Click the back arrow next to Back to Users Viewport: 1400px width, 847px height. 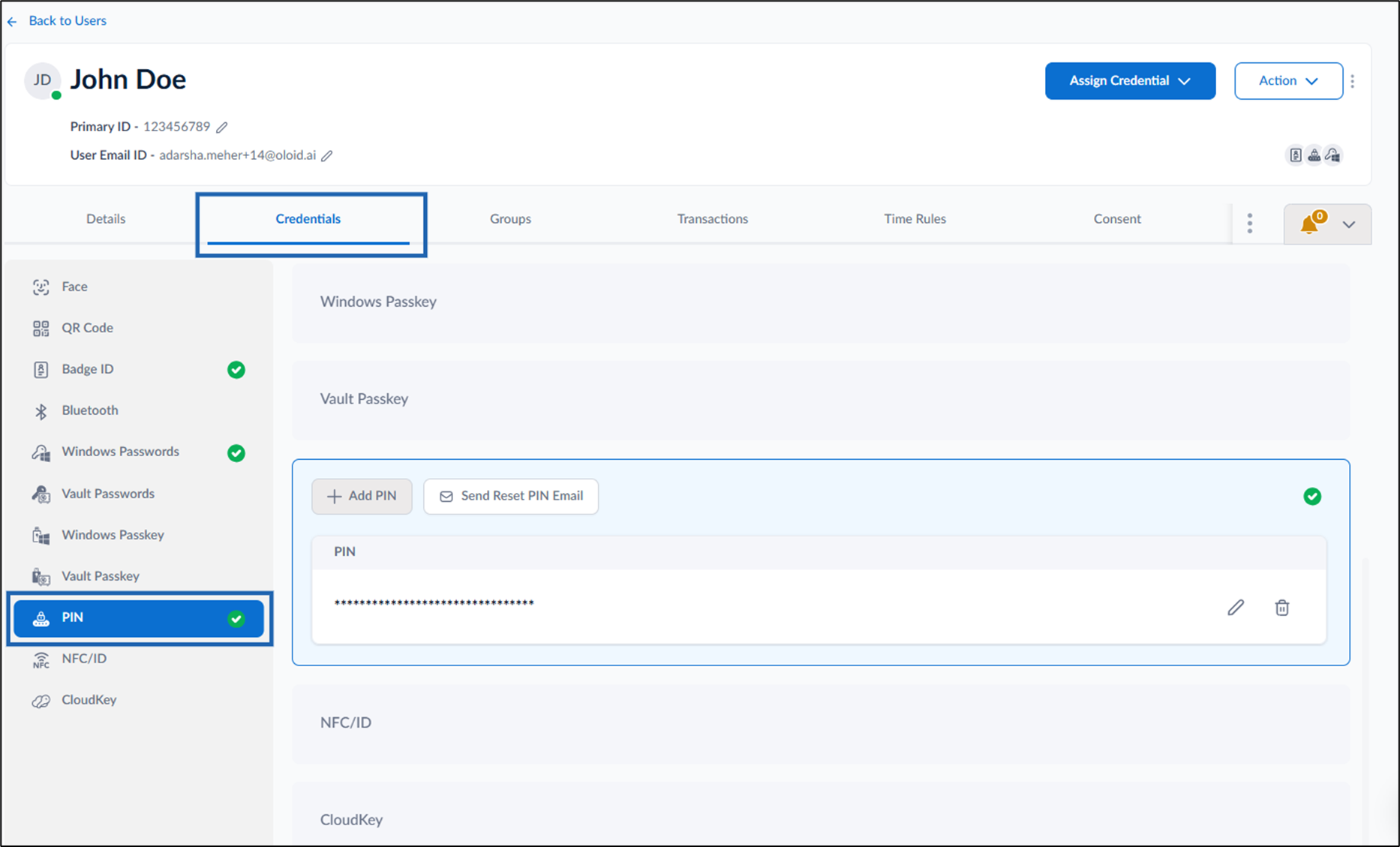pyautogui.click(x=12, y=22)
